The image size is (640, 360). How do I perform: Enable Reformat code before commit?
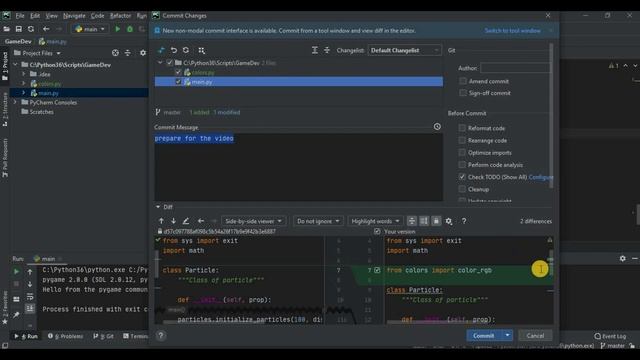462,128
